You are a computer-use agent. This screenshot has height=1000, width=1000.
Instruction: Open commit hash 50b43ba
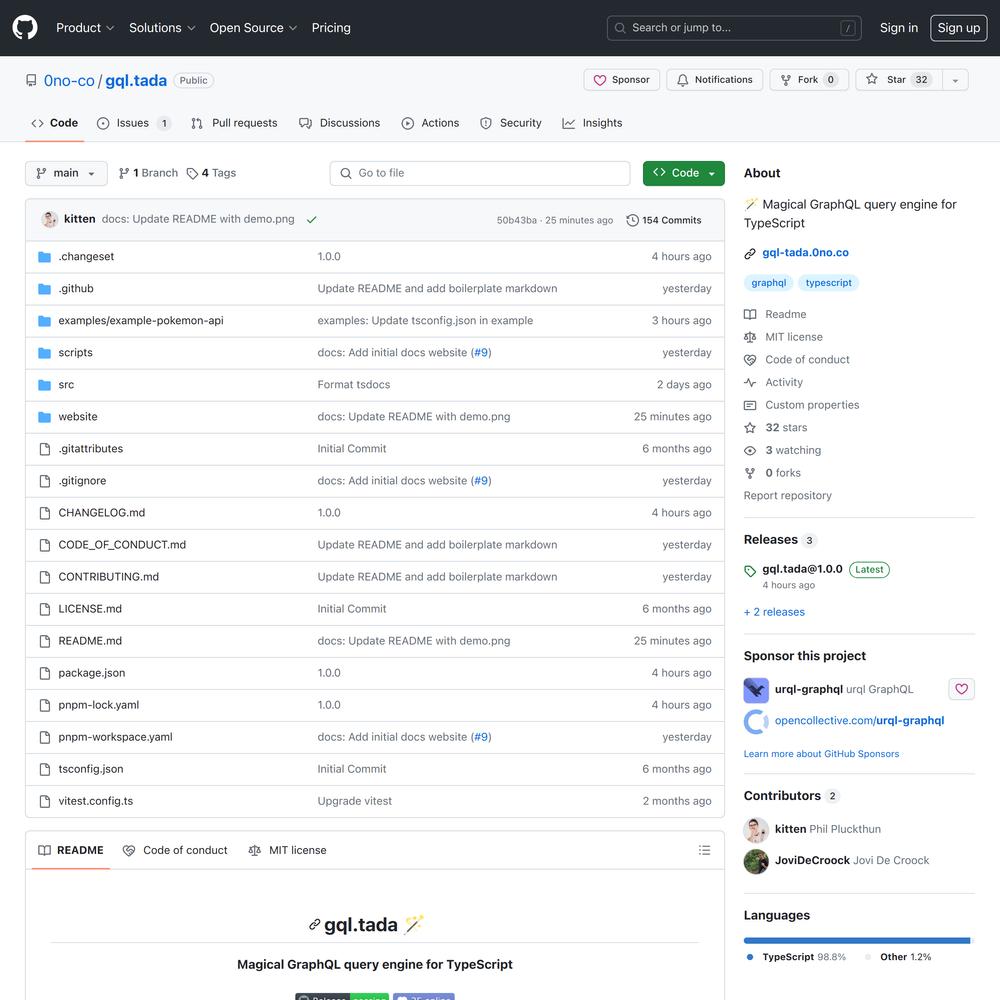click(517, 220)
